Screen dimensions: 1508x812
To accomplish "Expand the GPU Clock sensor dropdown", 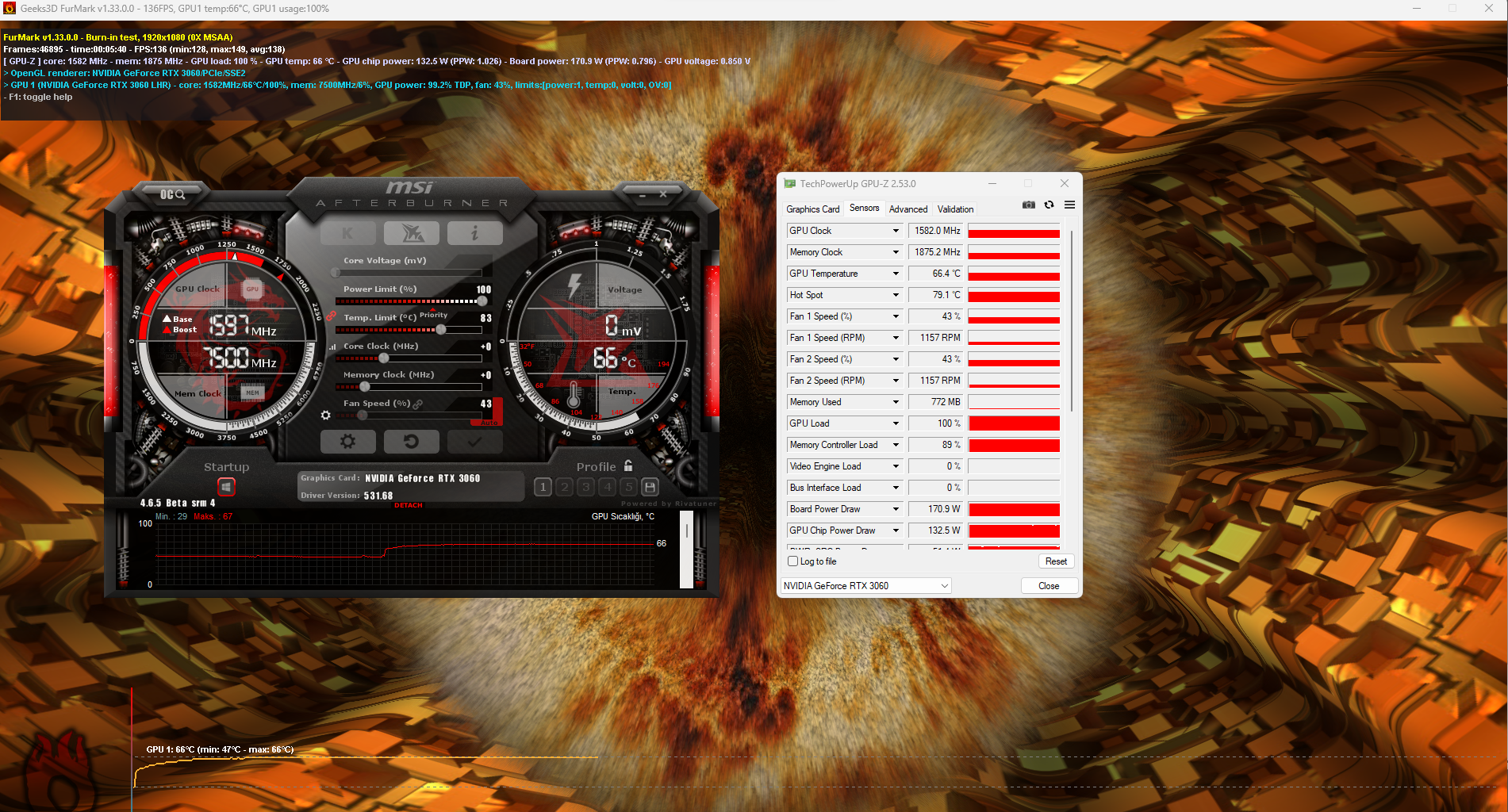I will 896,231.
